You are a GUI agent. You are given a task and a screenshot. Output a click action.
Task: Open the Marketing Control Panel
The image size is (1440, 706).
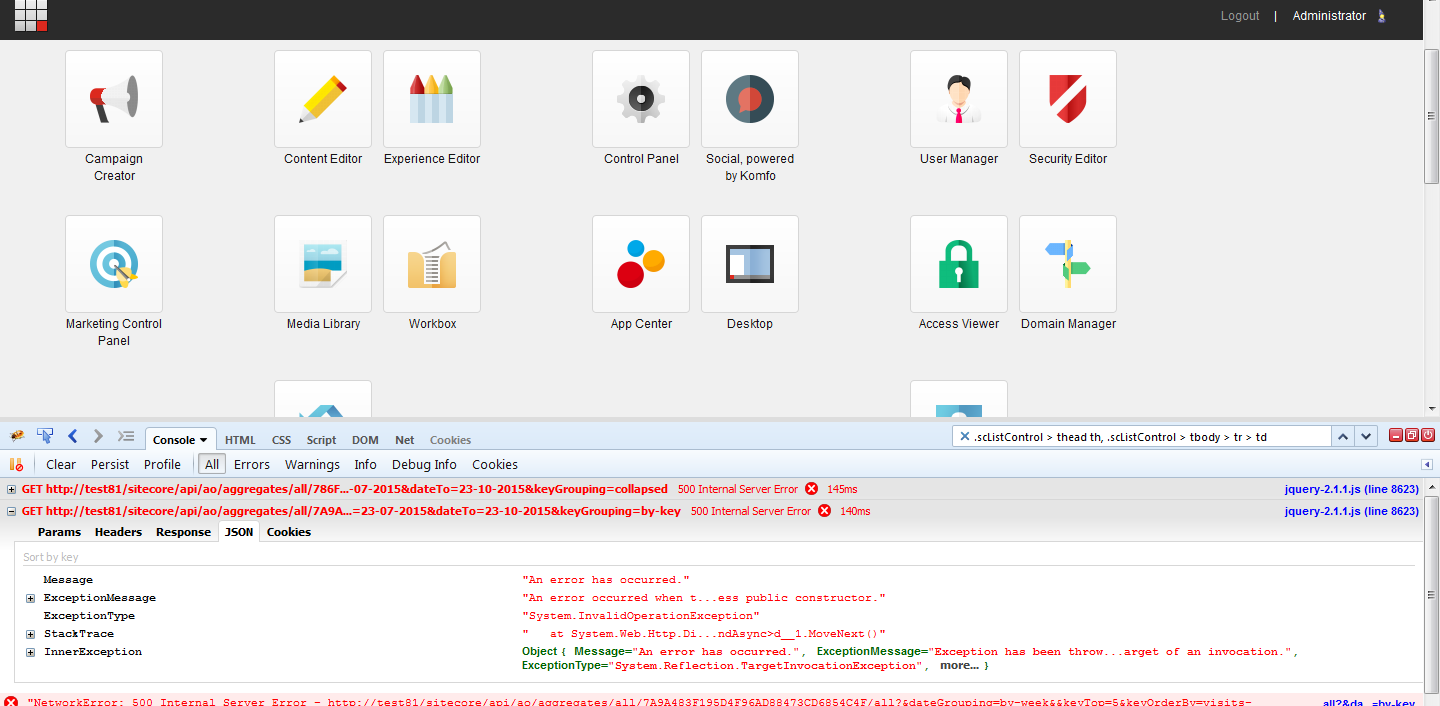pos(113,263)
